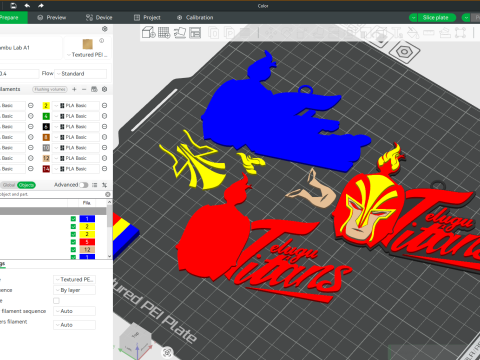480x360 pixels.
Task: Click the object list vertical scrollbar
Action: (109, 229)
